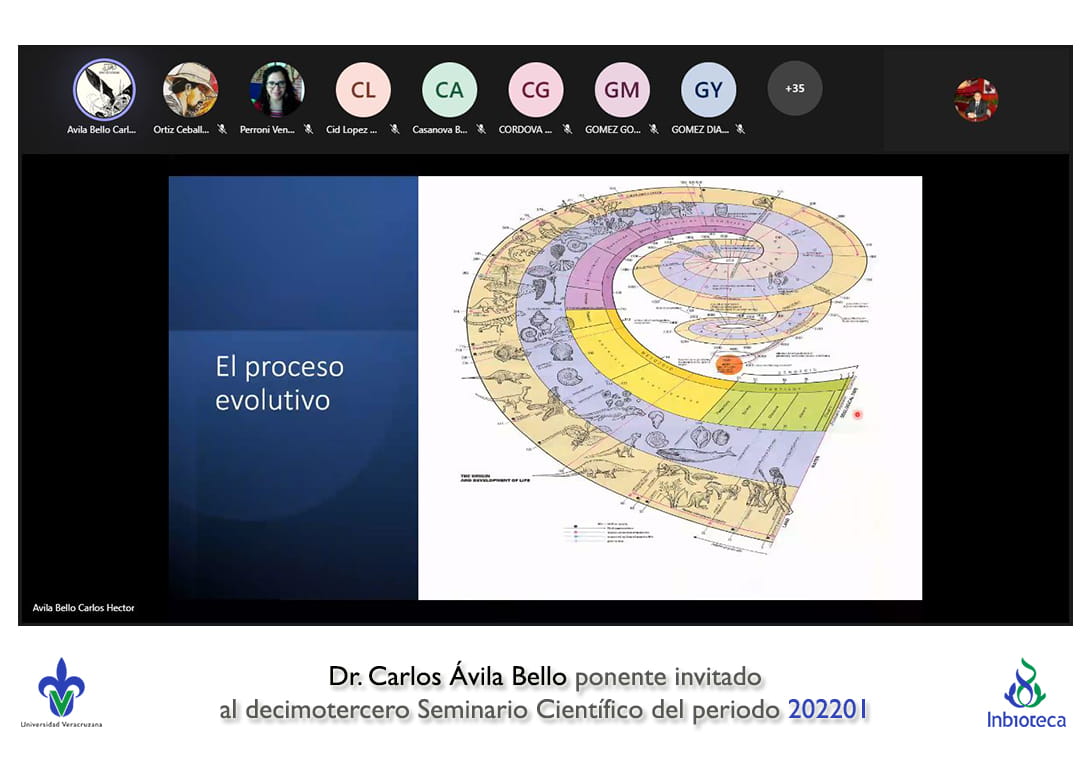Viewport: 1090px width, 760px height.
Task: Expand the +35 more participants bubble
Action: 794,89
